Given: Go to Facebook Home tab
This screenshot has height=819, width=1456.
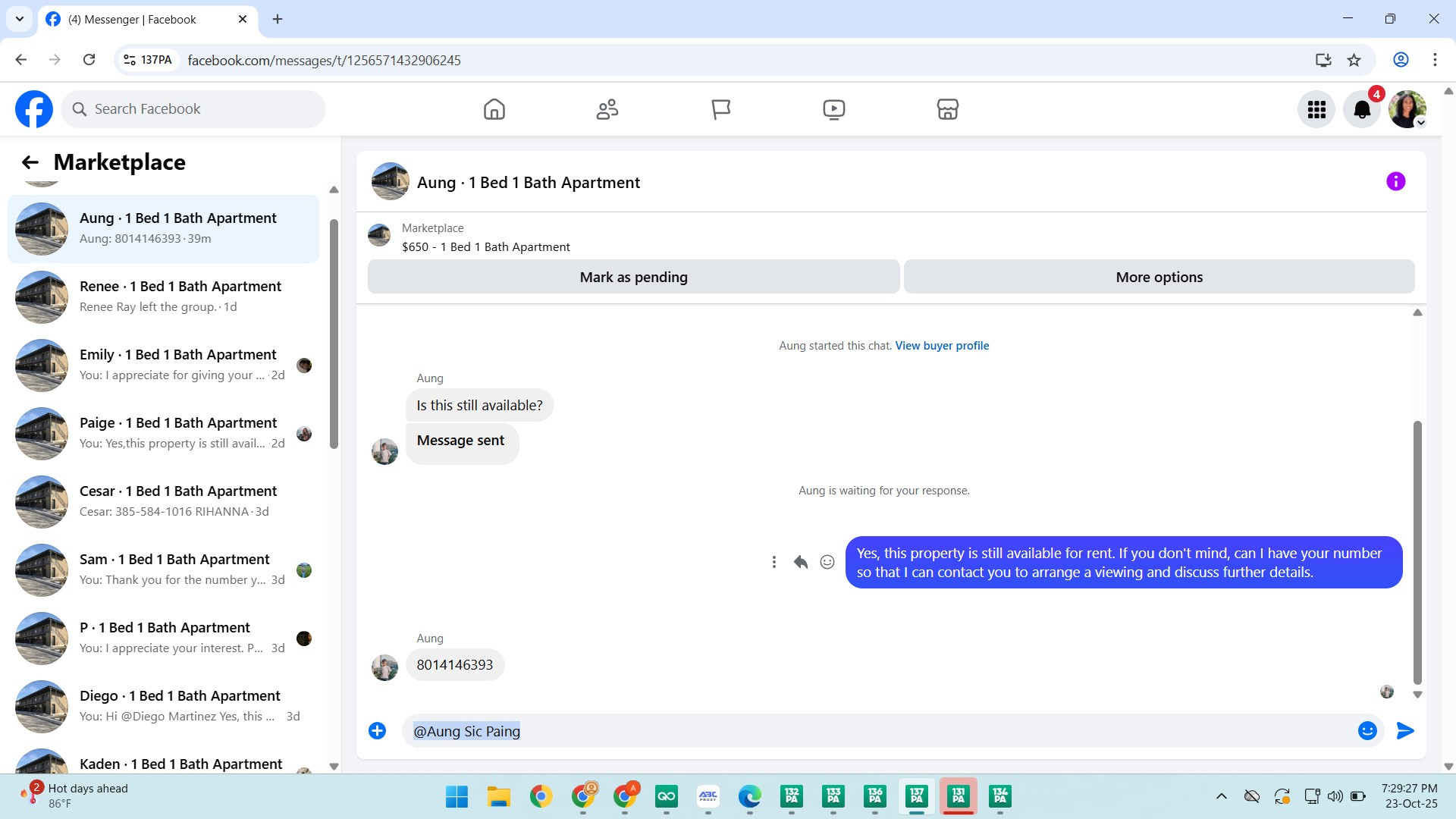Looking at the screenshot, I should tap(494, 110).
